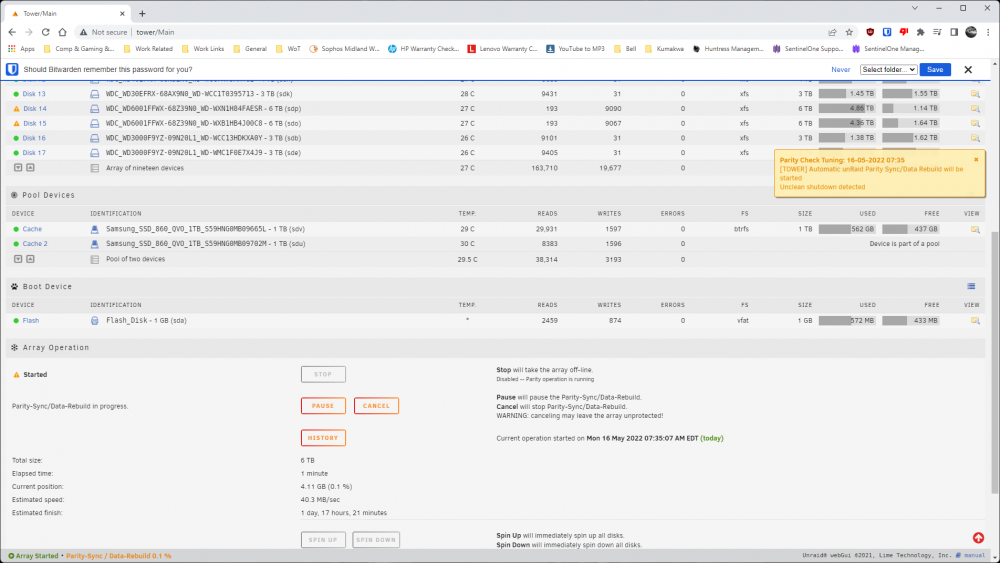Select the Tower/Main browser tab

pos(67,13)
